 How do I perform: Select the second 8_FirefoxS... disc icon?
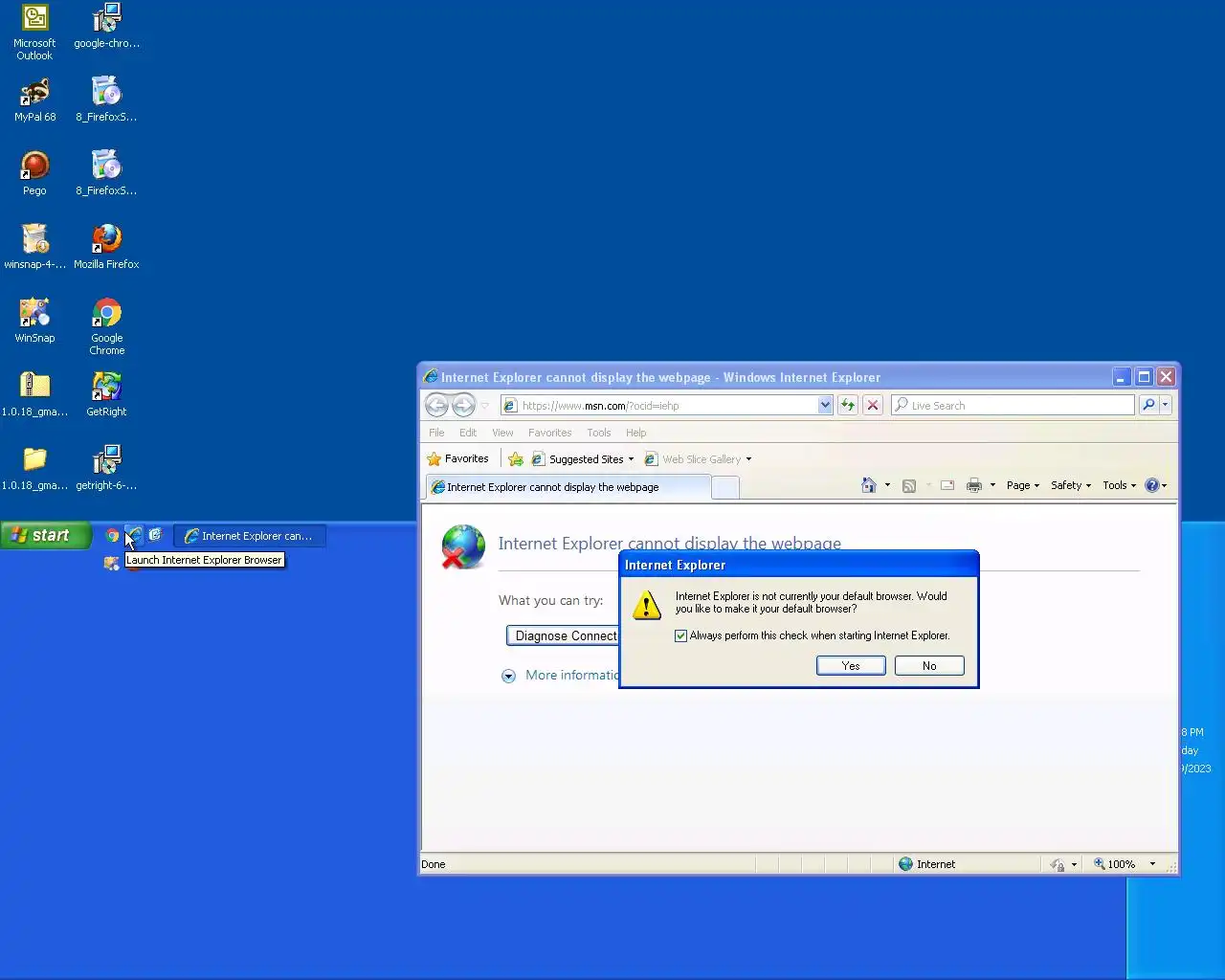point(106,173)
